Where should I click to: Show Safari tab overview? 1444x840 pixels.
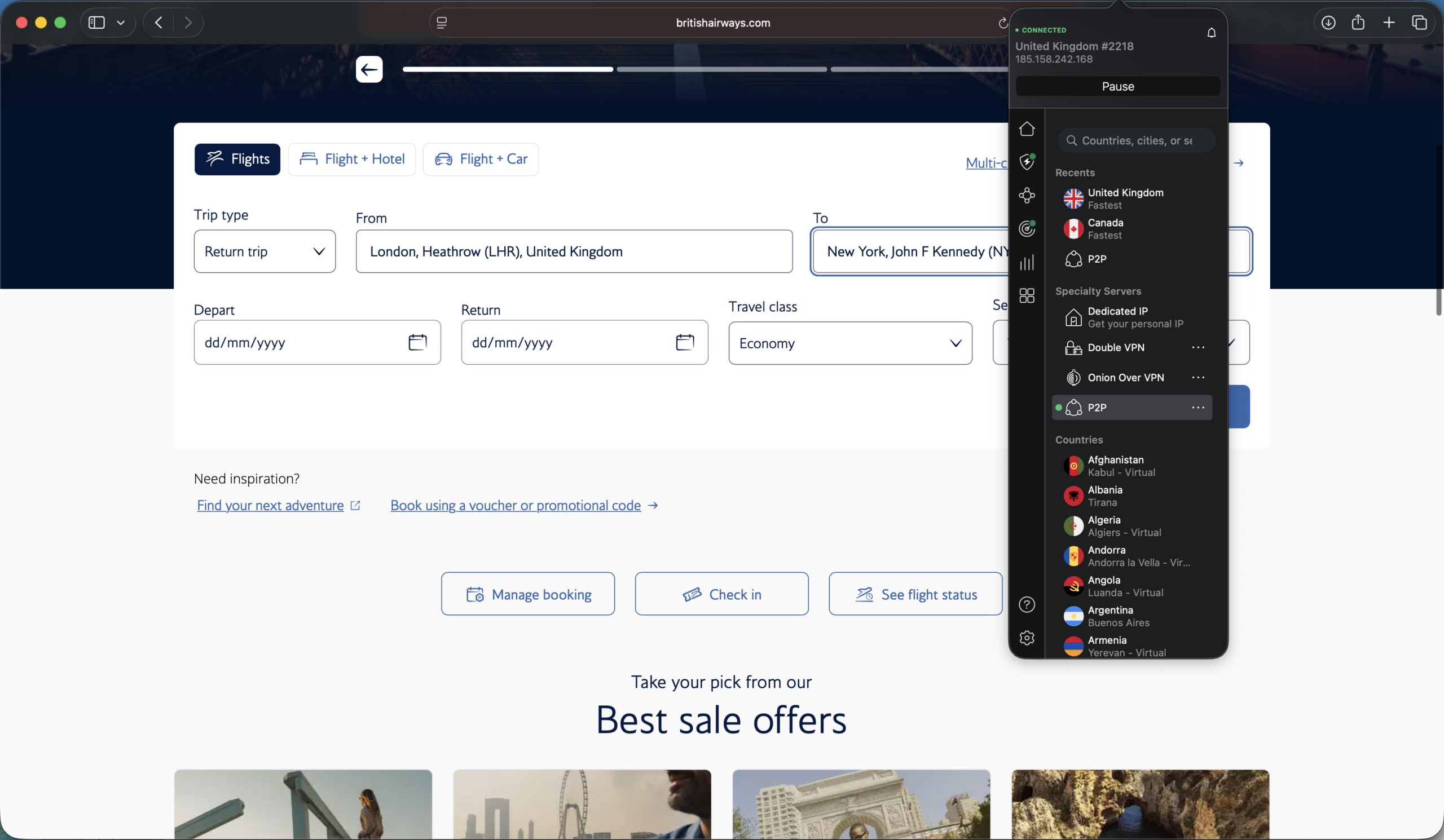1419,23
